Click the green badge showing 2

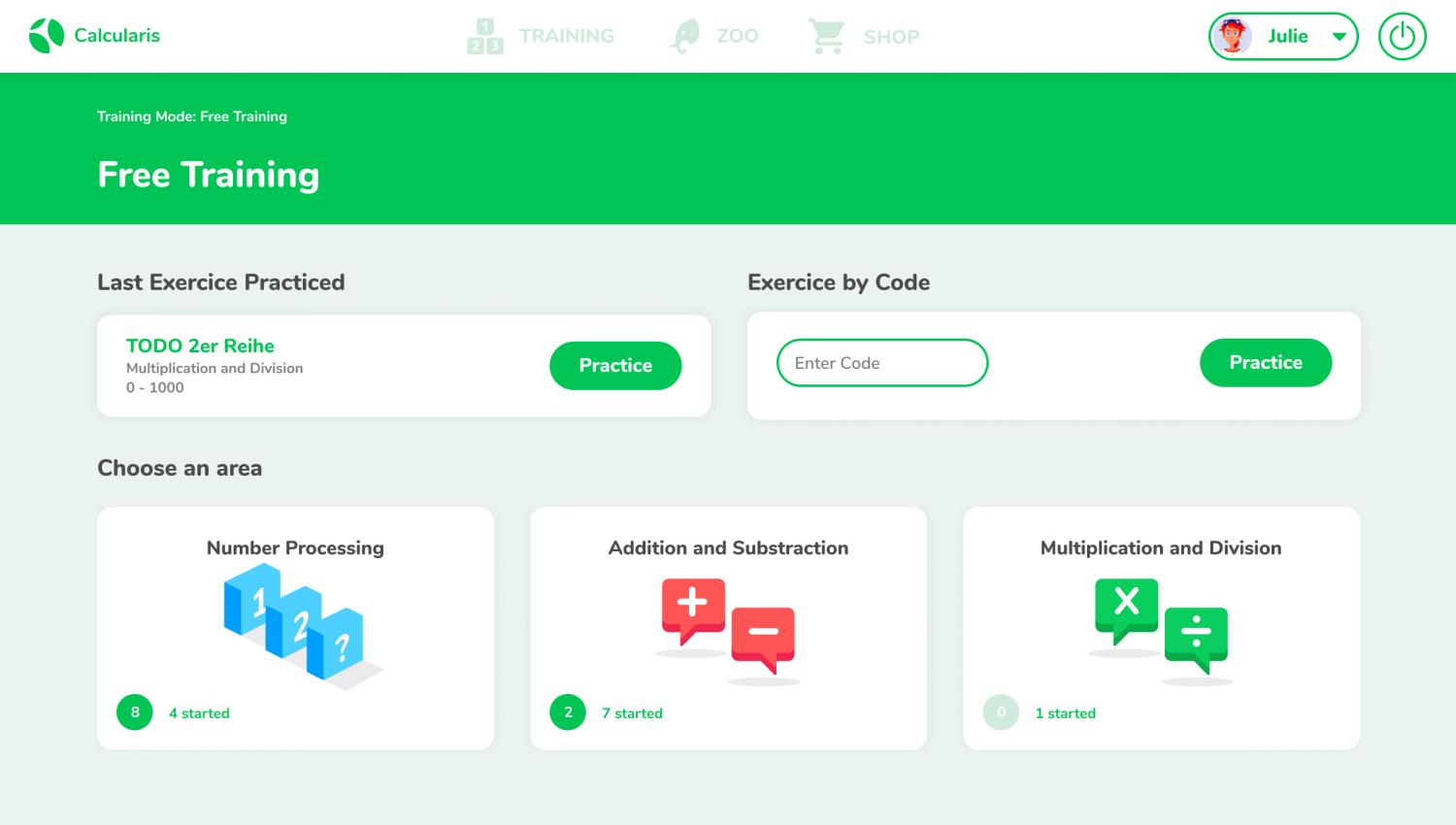pyautogui.click(x=568, y=712)
